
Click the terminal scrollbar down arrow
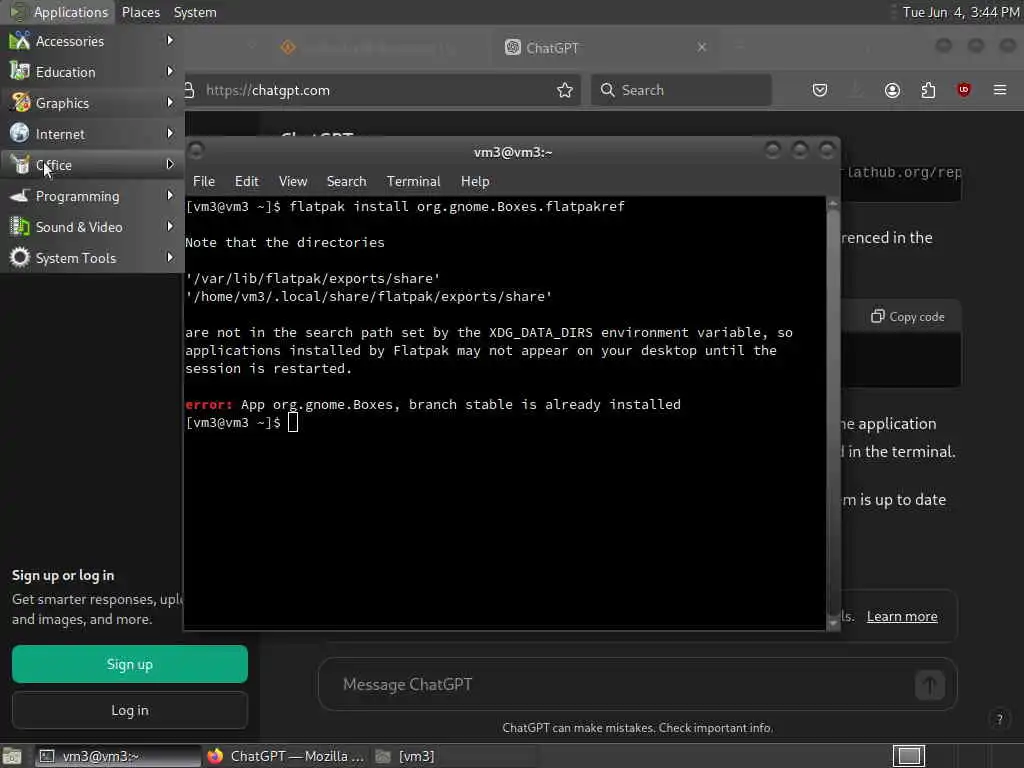(x=833, y=623)
